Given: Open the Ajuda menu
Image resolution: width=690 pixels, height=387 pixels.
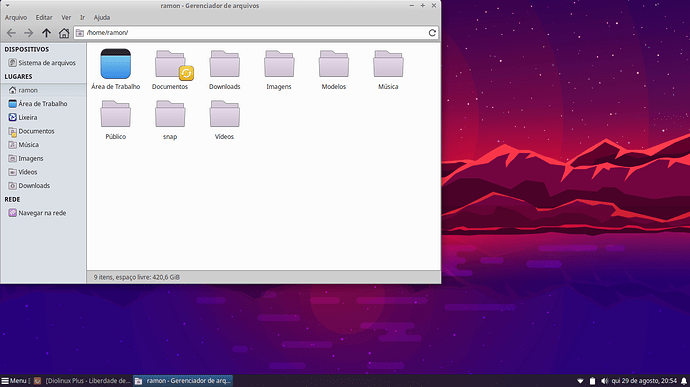Looking at the screenshot, I should coord(102,18).
